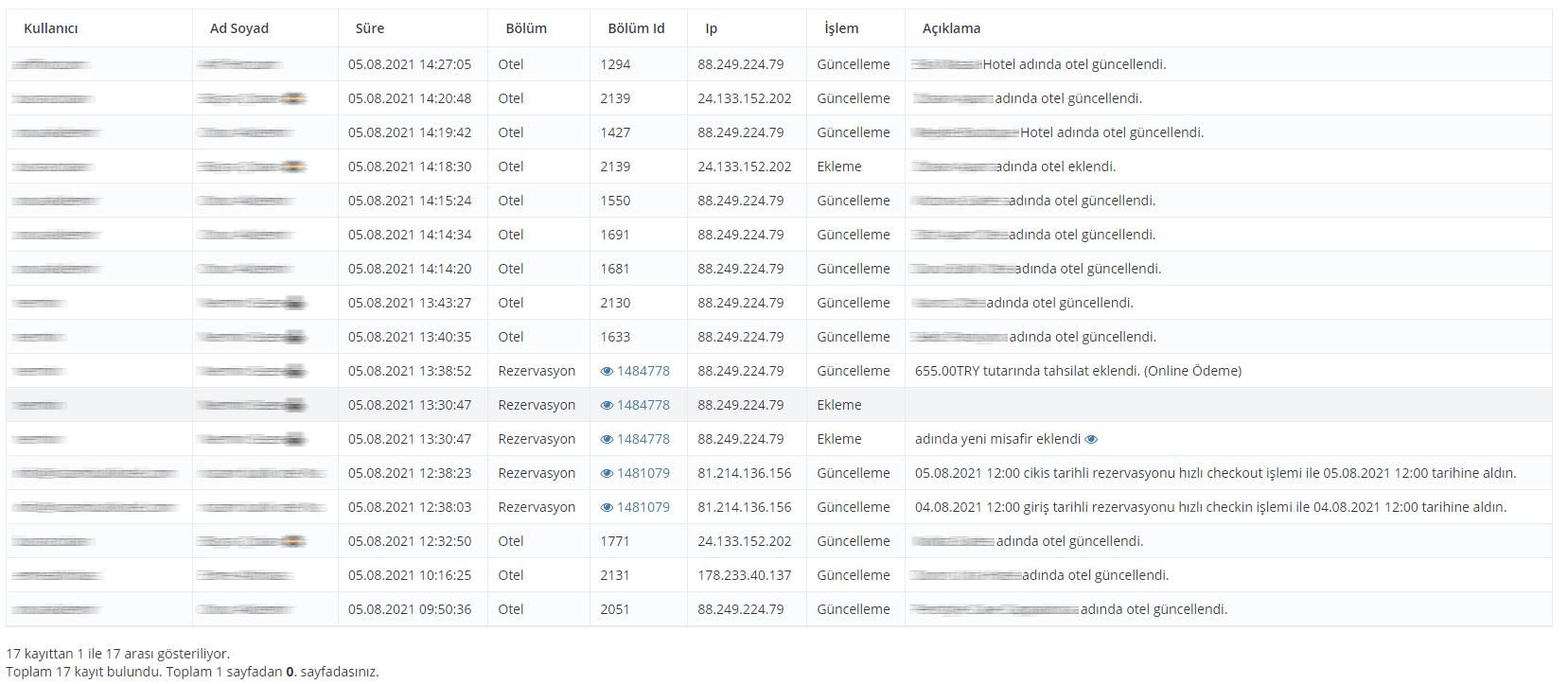Select the timestamp 05.08.2021 14:20:48
The height and width of the screenshot is (684, 1568).
410,98
